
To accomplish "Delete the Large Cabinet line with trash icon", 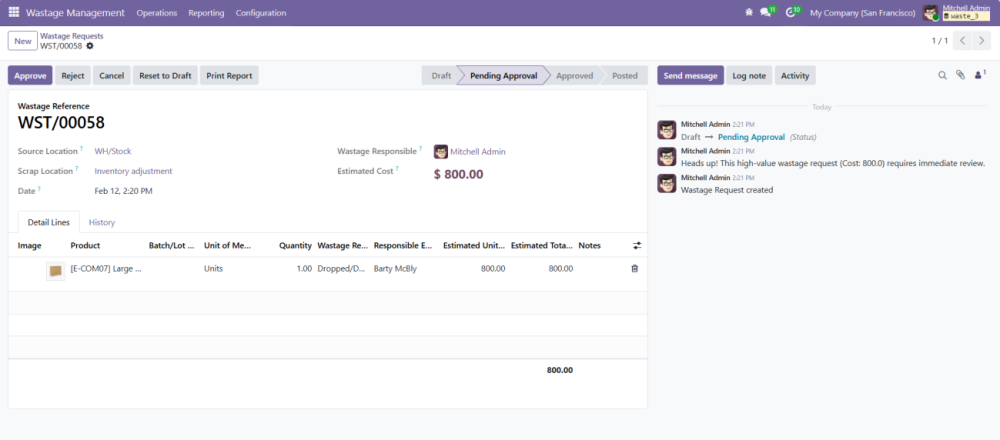I will tap(634, 269).
